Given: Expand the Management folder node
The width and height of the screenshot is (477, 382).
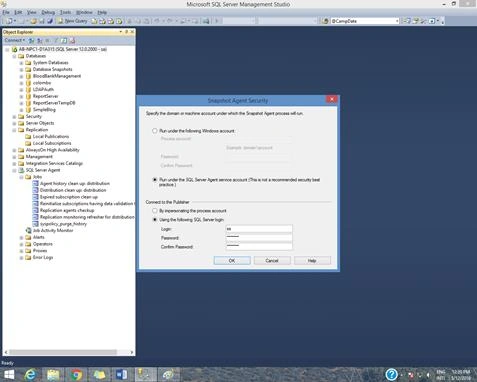Looking at the screenshot, I should coord(14,157).
